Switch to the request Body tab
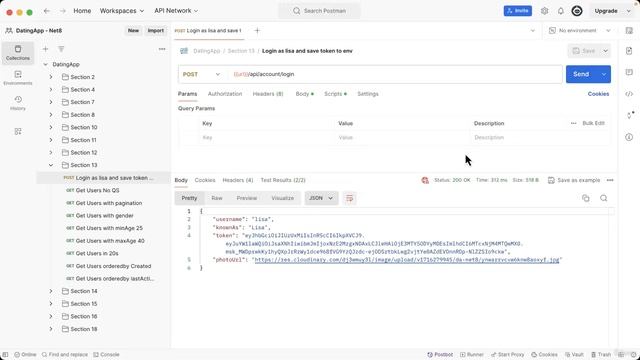Screen dimensions: 640x360 click(x=304, y=94)
